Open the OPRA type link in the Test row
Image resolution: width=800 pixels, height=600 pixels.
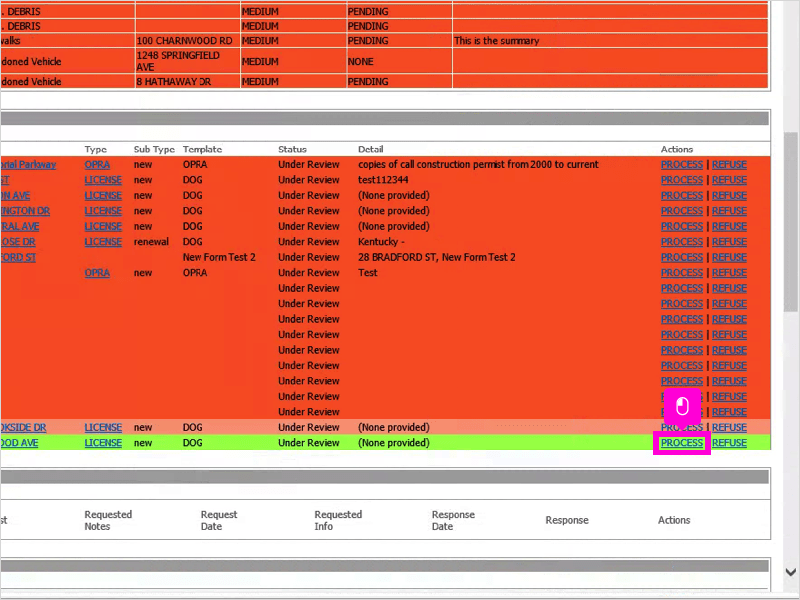click(x=97, y=273)
